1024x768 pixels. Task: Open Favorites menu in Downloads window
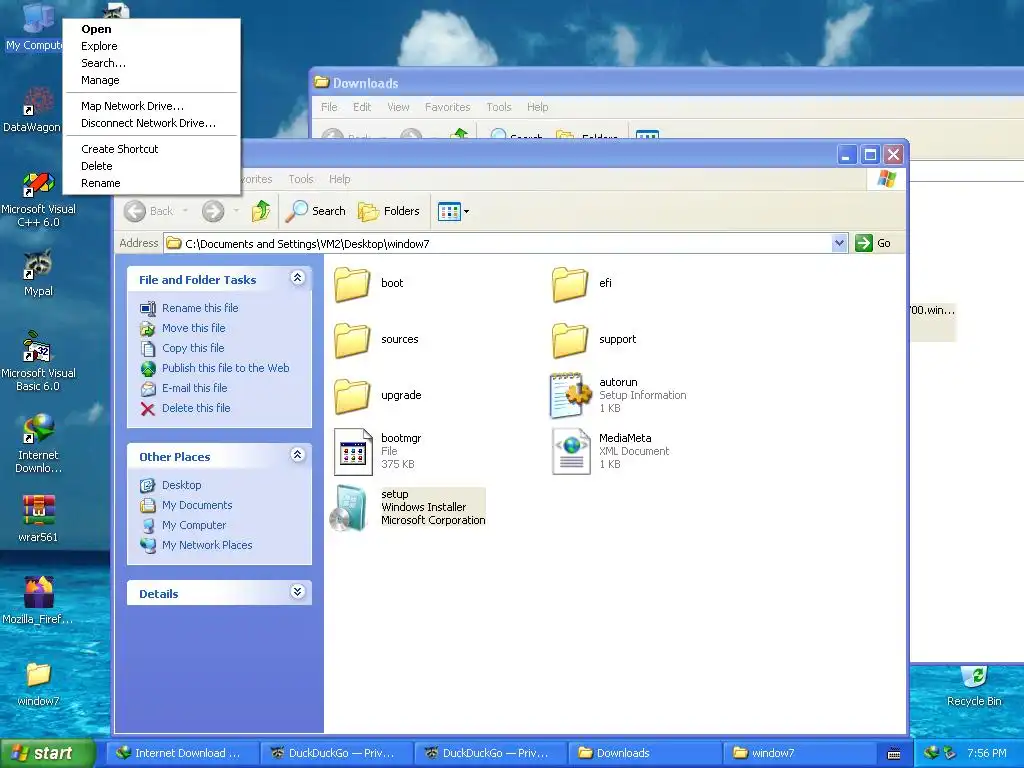click(x=447, y=107)
